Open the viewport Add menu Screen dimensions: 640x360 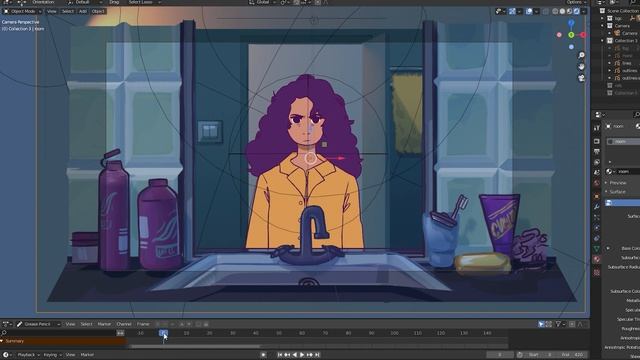click(x=83, y=11)
